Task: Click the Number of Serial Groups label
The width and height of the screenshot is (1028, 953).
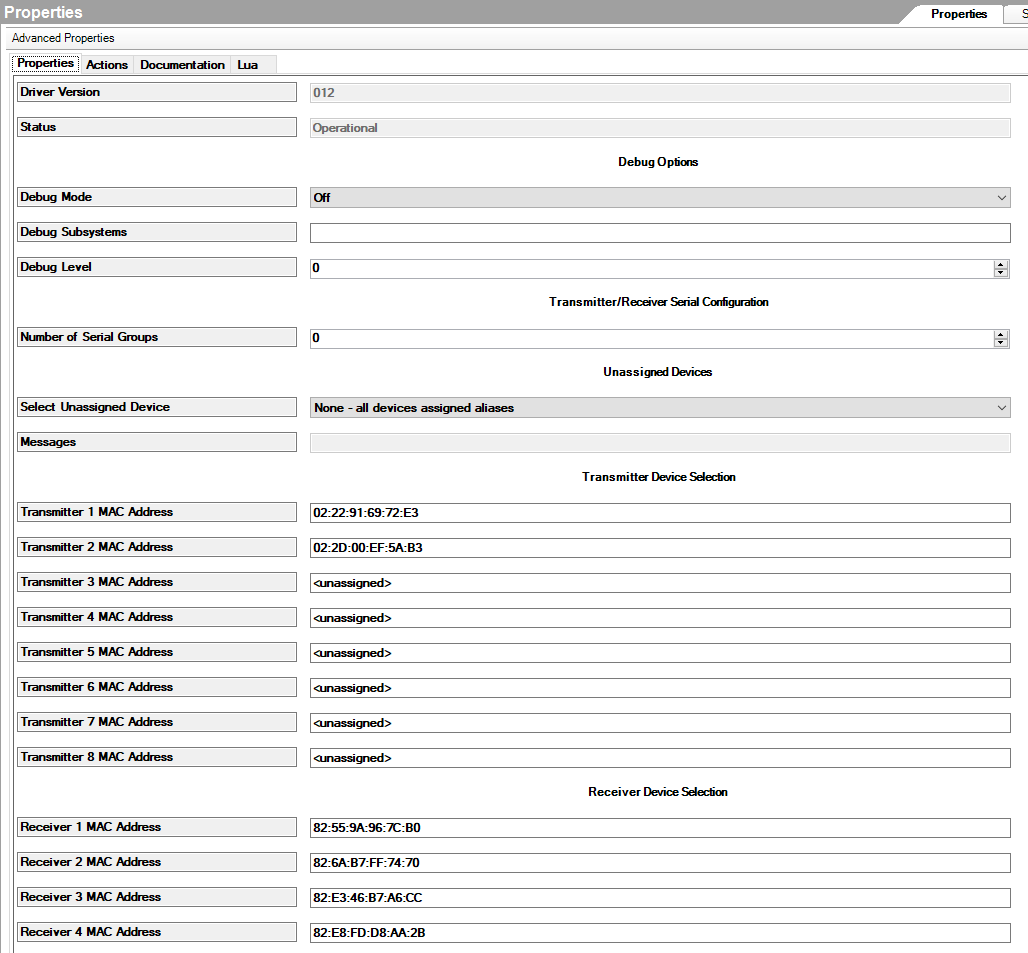Action: tap(157, 337)
